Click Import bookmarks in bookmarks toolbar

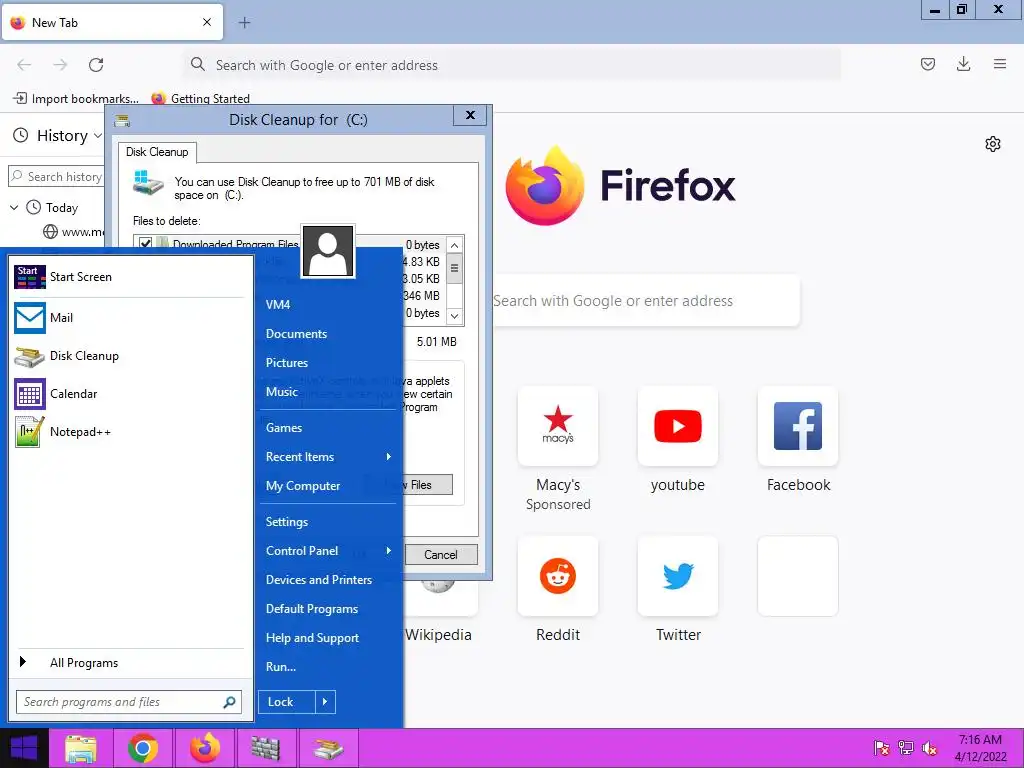(76, 99)
